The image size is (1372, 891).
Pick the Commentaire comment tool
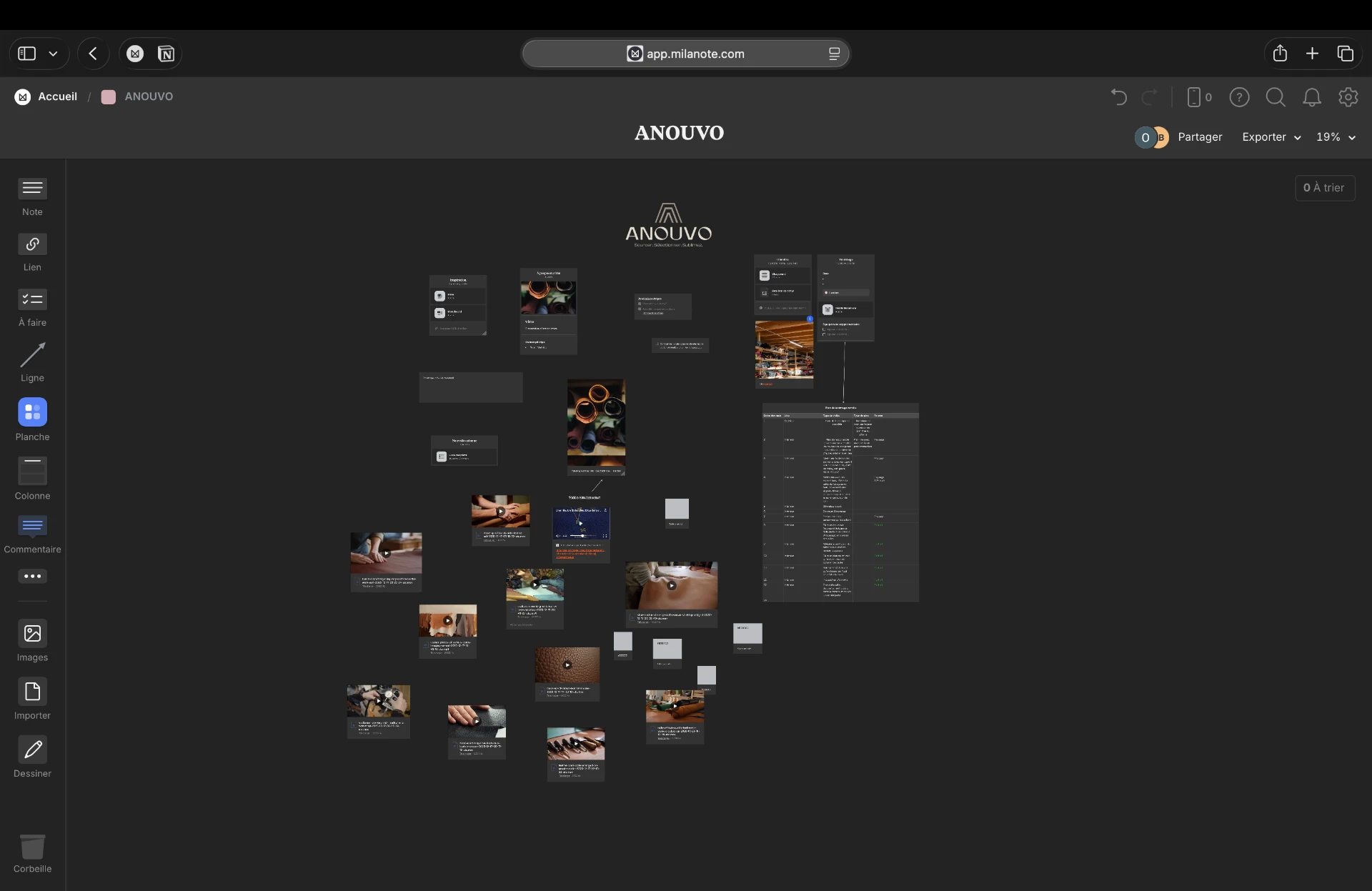tap(32, 534)
